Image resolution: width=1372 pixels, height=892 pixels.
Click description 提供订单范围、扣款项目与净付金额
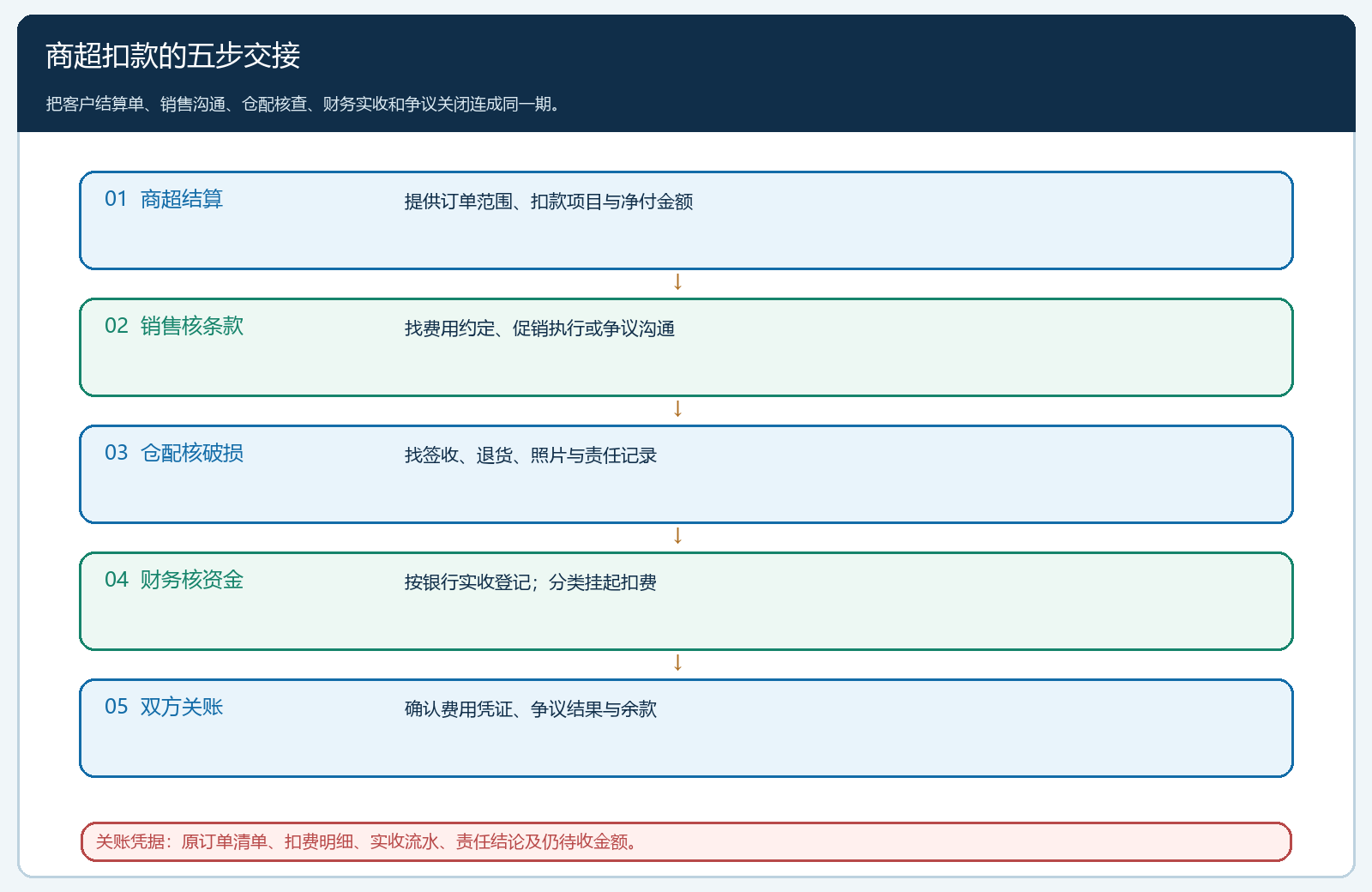click(549, 202)
